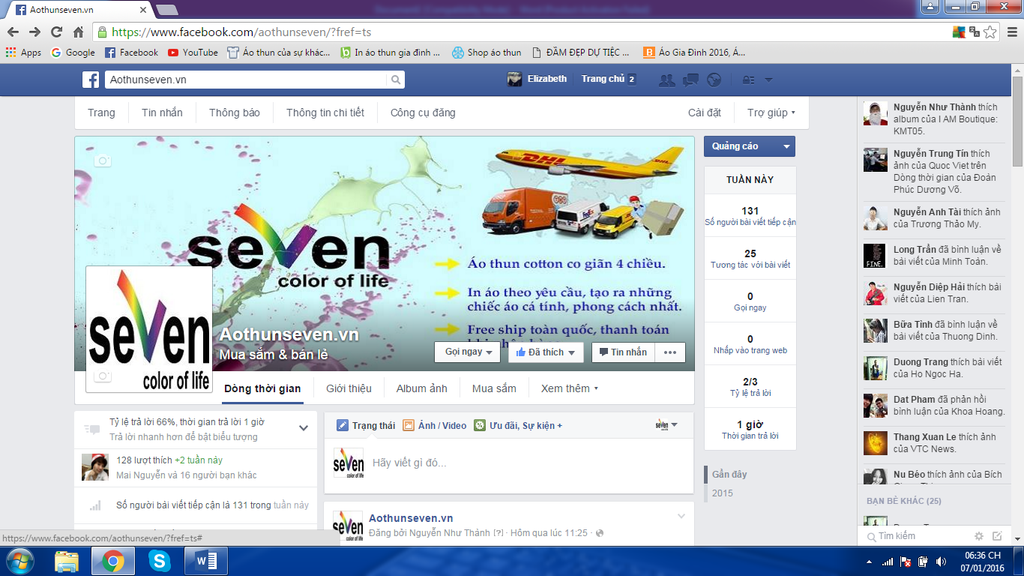
Task: Expand Xem thêm tab dropdown
Action: (x=569, y=389)
